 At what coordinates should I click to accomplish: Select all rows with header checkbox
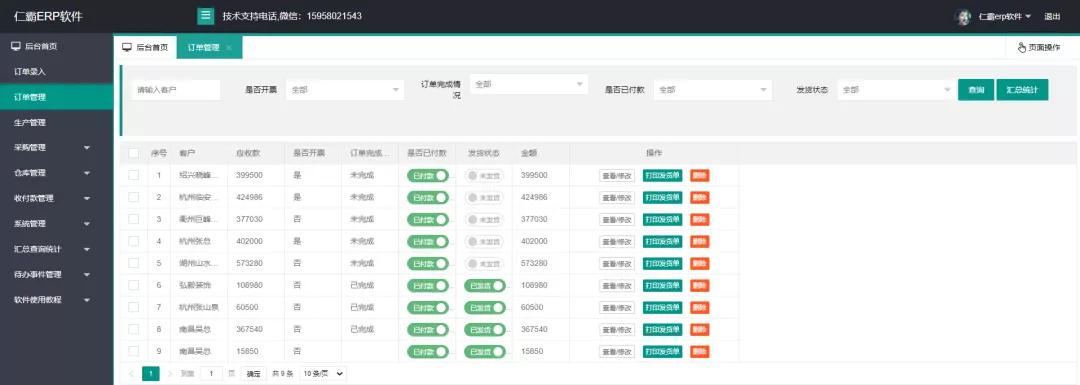point(134,153)
